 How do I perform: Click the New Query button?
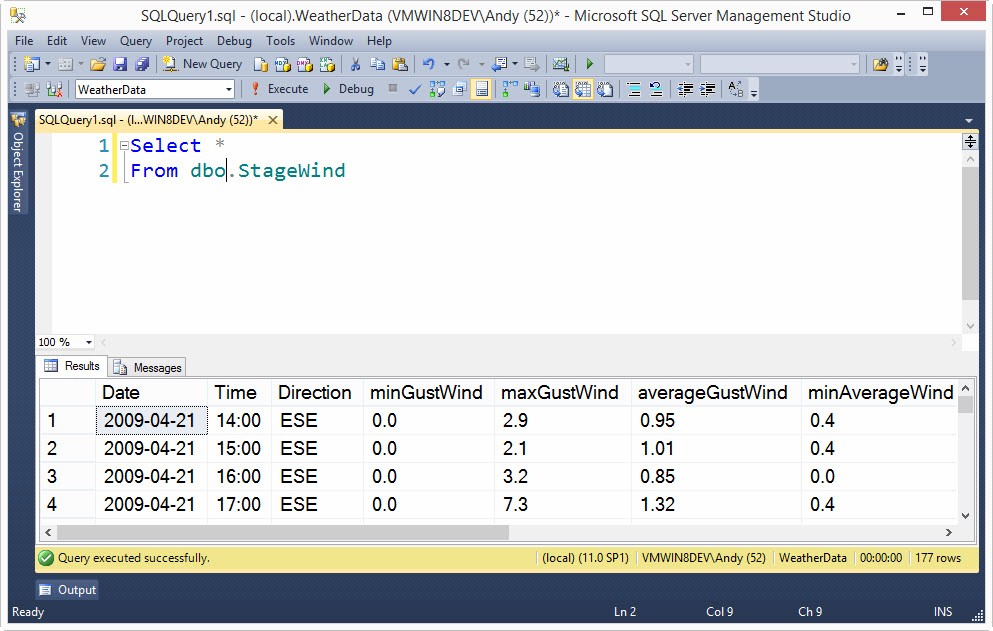pyautogui.click(x=203, y=64)
